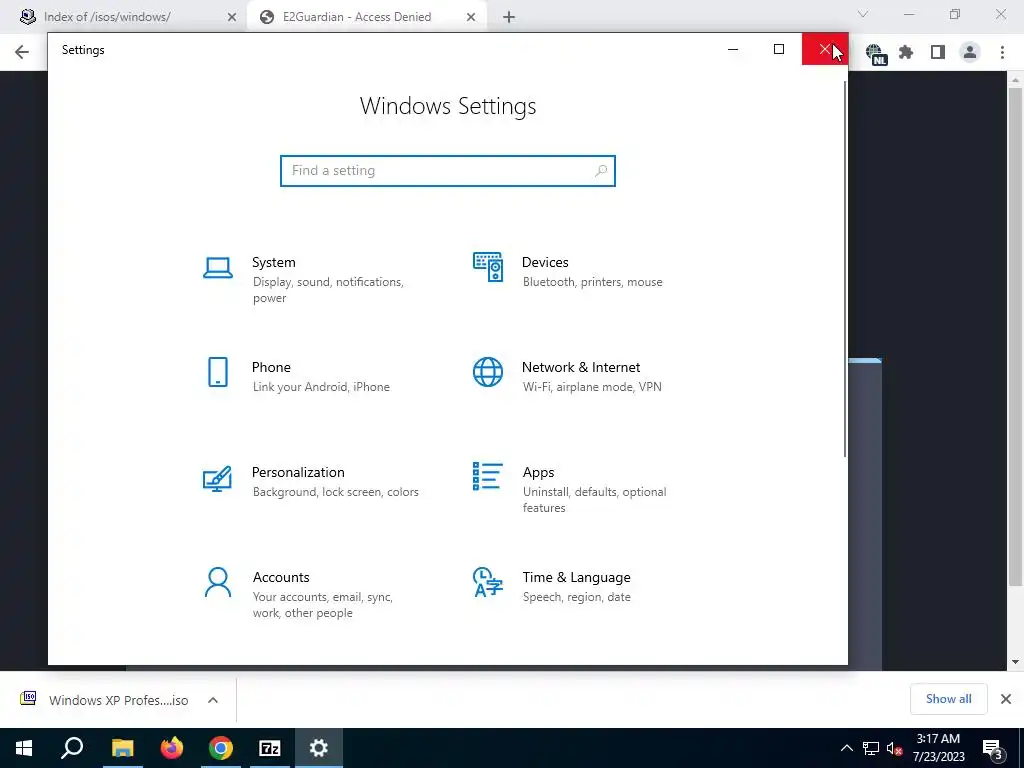This screenshot has height=768, width=1024.
Task: Click muted volume tray icon
Action: pos(895,748)
